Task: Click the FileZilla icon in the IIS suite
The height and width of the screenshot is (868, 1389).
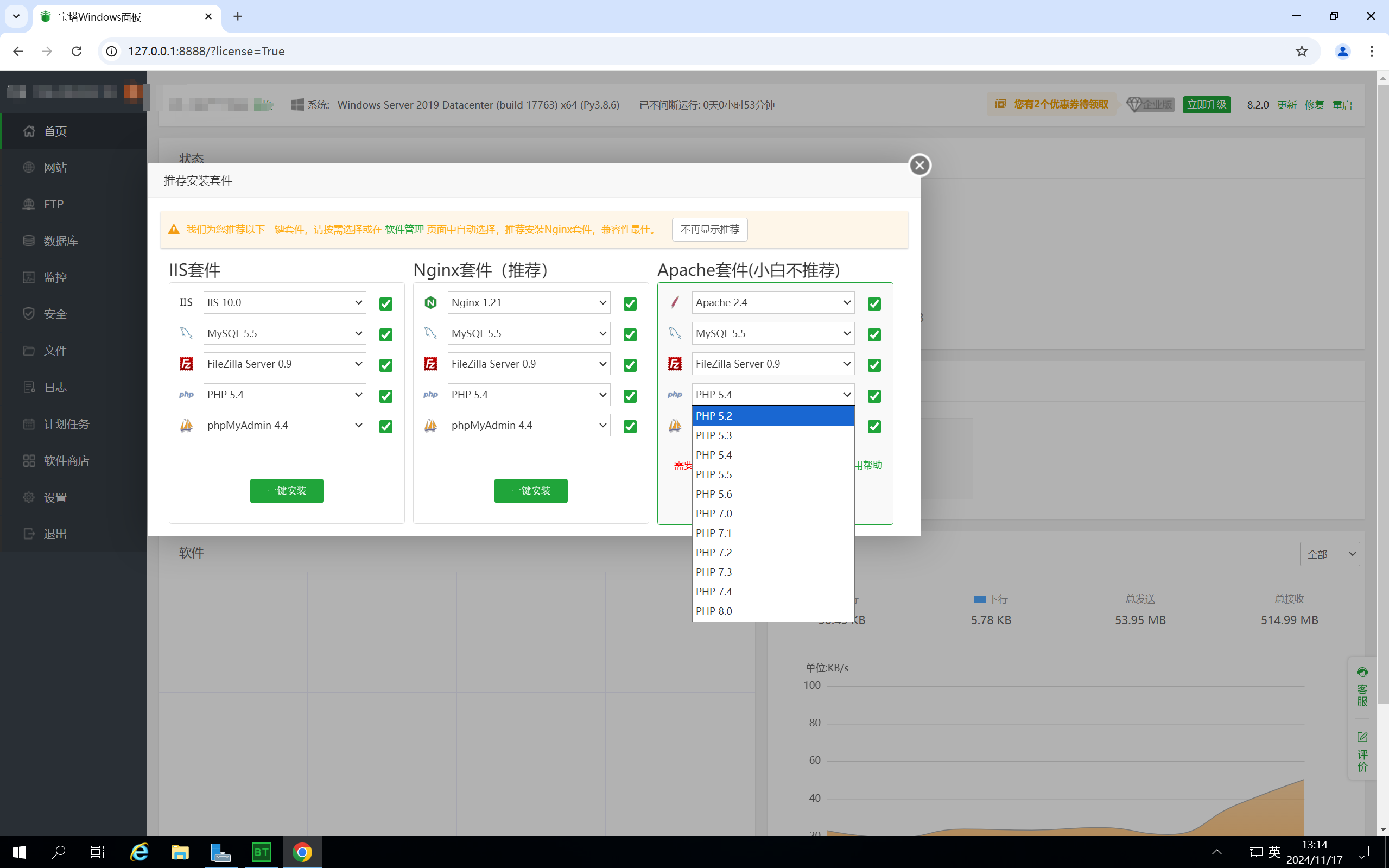Action: (186, 364)
